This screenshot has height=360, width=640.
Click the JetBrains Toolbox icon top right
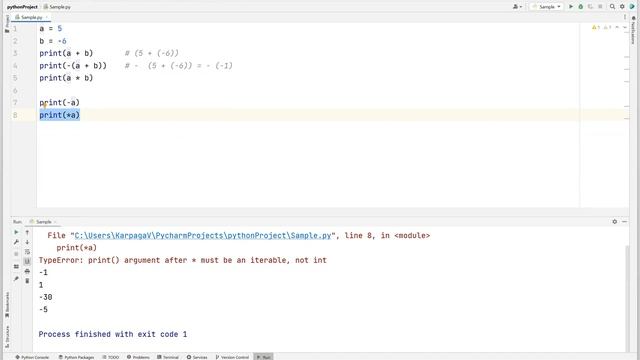pyautogui.click(x=632, y=7)
